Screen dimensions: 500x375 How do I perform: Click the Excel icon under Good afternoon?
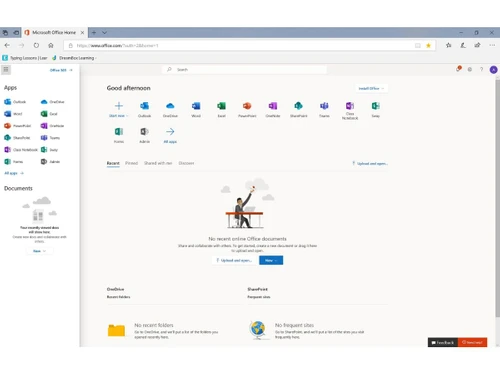(221, 106)
